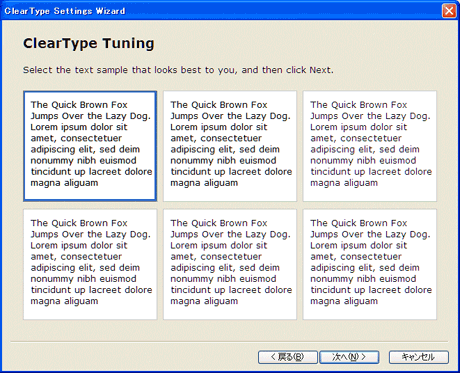Click 'amet, consectetuer' in bottom-middle sample

tap(216, 257)
